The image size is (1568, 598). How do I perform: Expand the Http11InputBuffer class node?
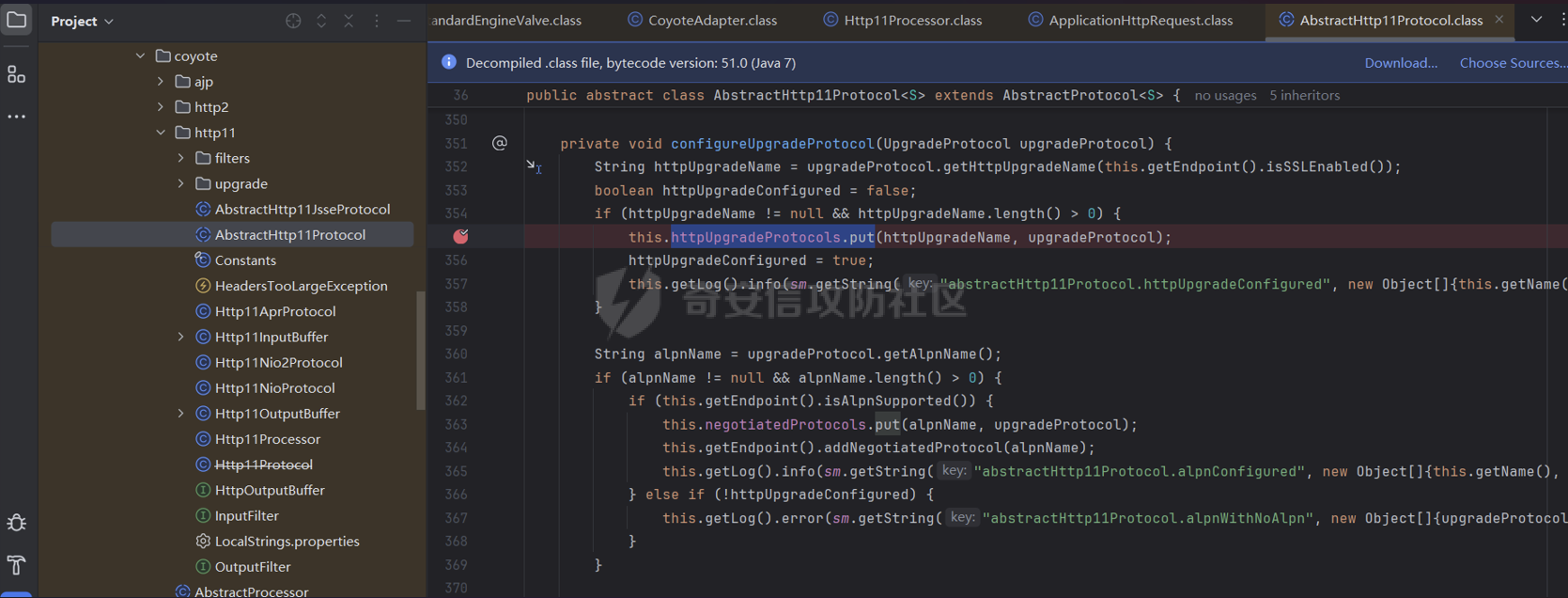point(181,337)
